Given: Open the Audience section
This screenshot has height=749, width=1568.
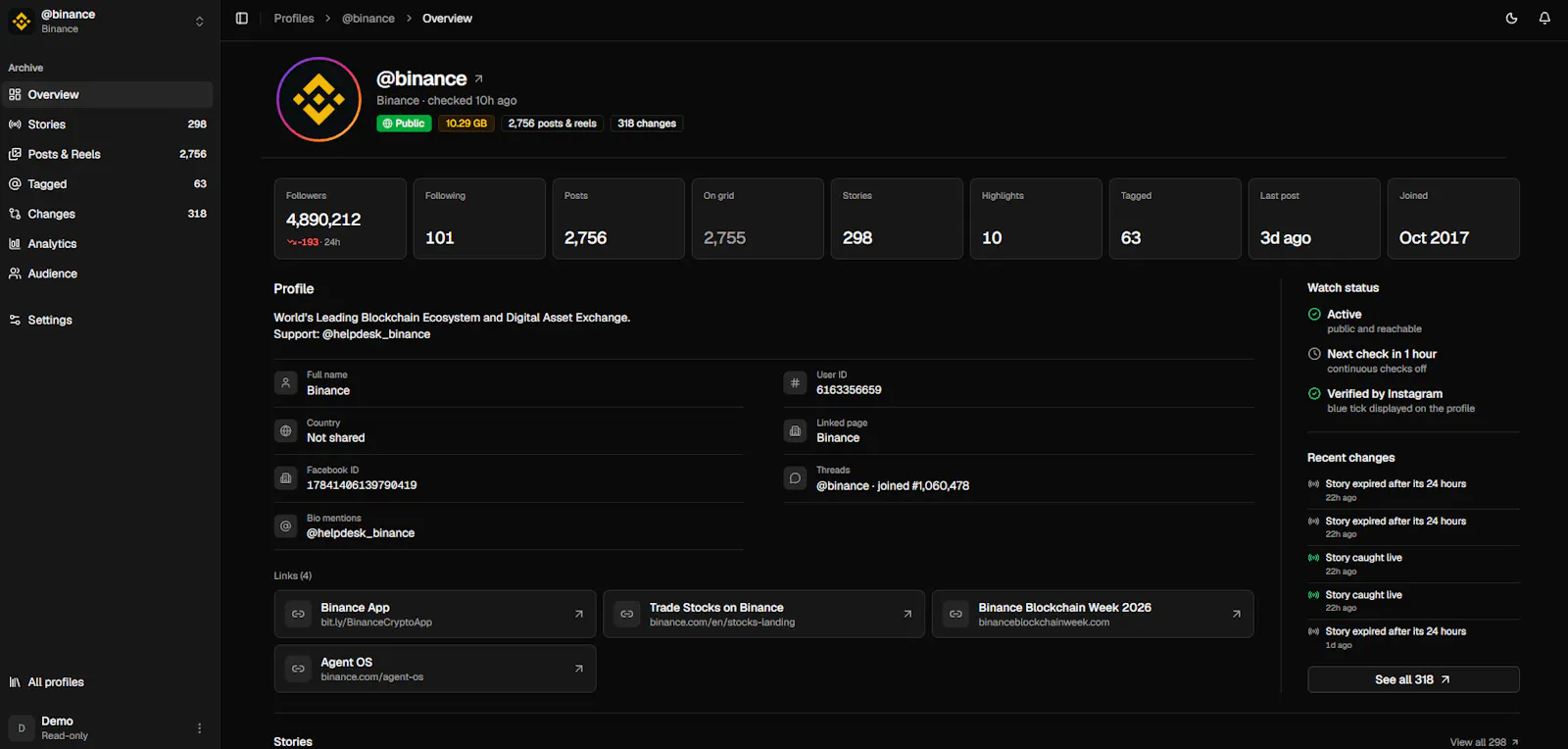Looking at the screenshot, I should (108, 274).
